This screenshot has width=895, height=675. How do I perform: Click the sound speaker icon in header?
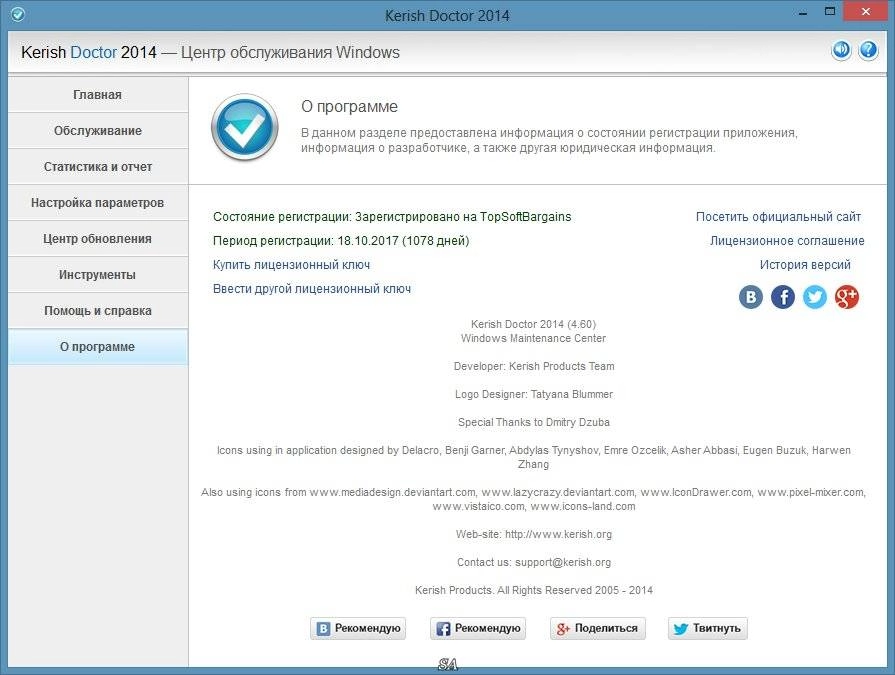[841, 51]
